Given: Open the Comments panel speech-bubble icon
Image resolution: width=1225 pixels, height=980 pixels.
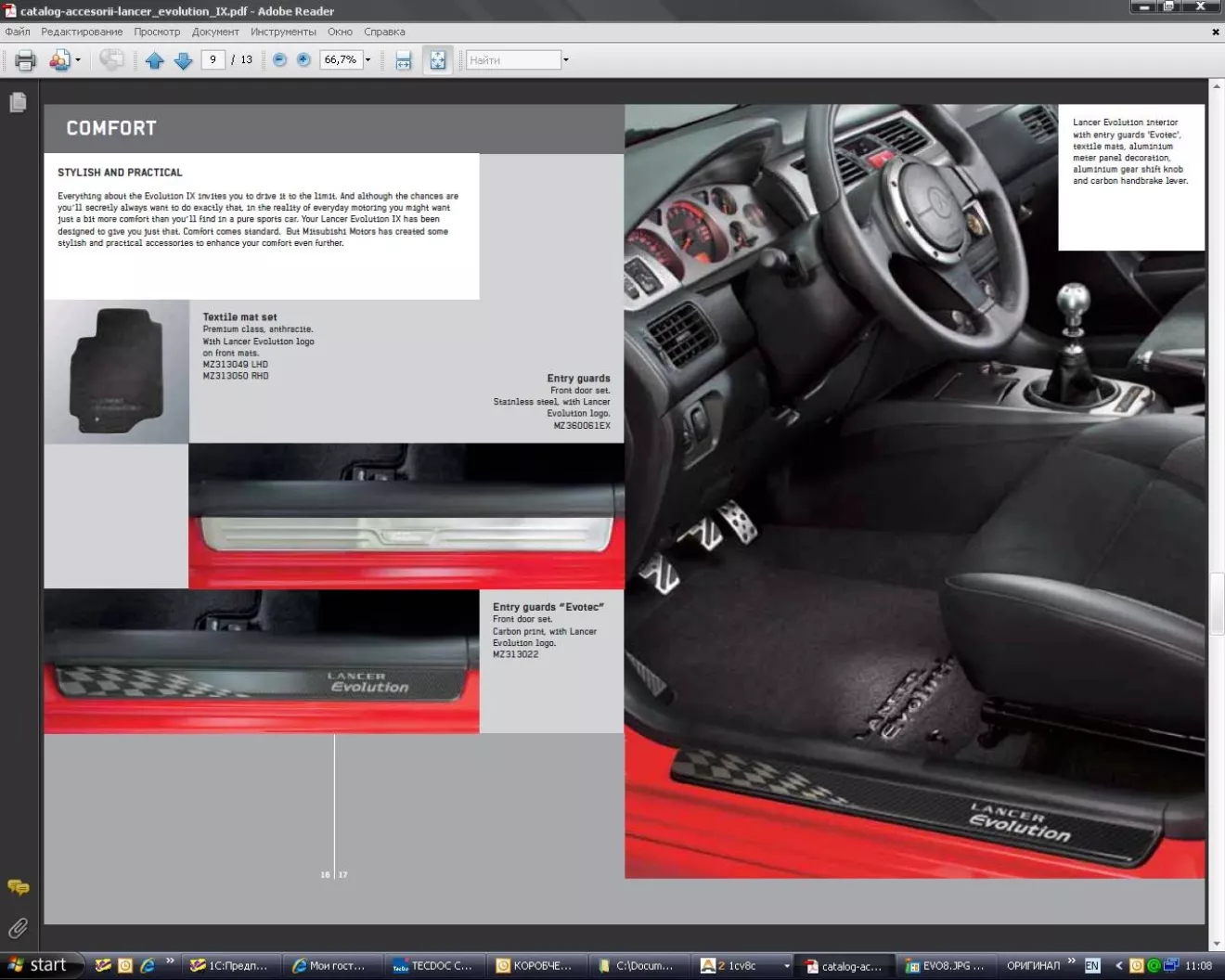Looking at the screenshot, I should [x=18, y=887].
